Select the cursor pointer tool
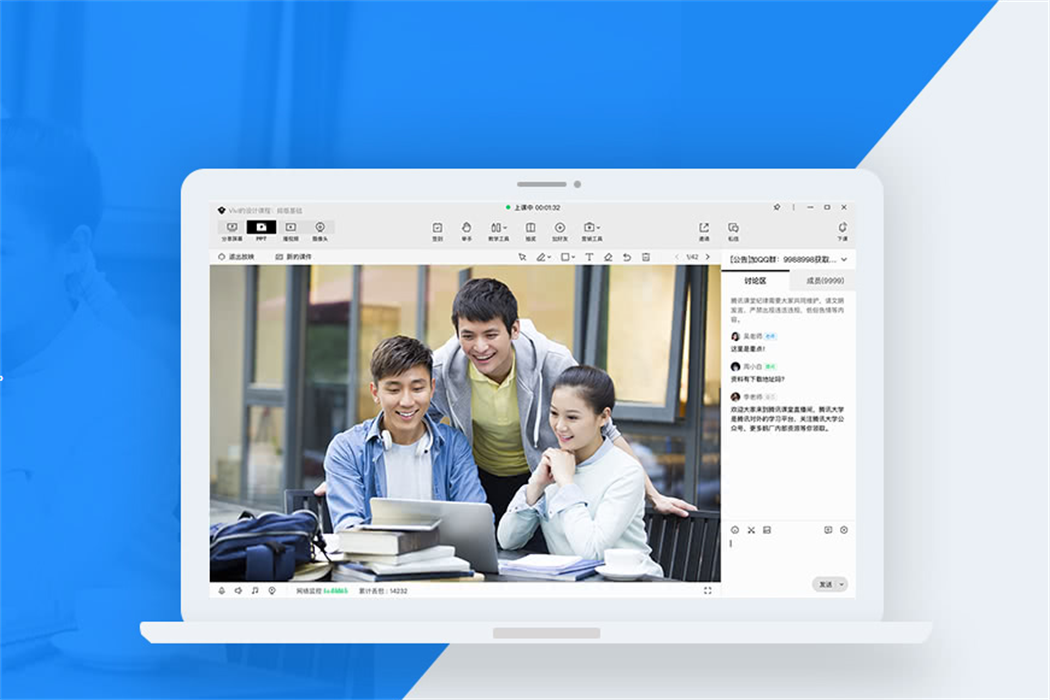Image resolution: width=1050 pixels, height=700 pixels. coord(522,257)
